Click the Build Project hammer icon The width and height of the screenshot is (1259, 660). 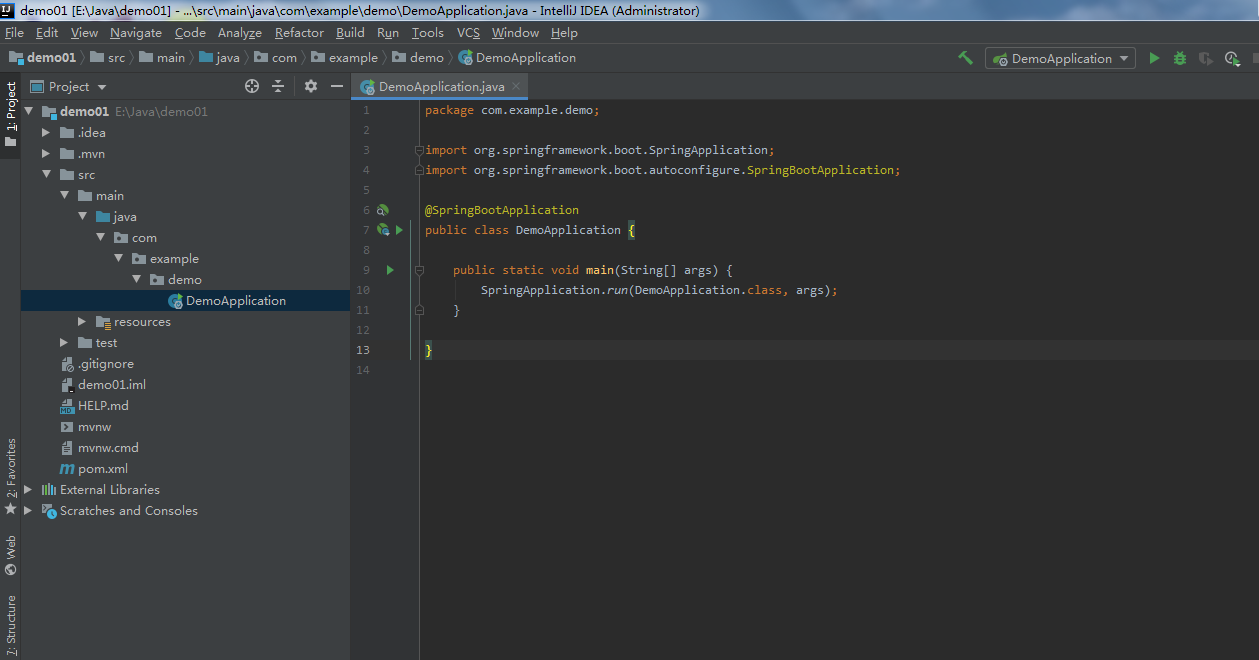click(x=964, y=58)
